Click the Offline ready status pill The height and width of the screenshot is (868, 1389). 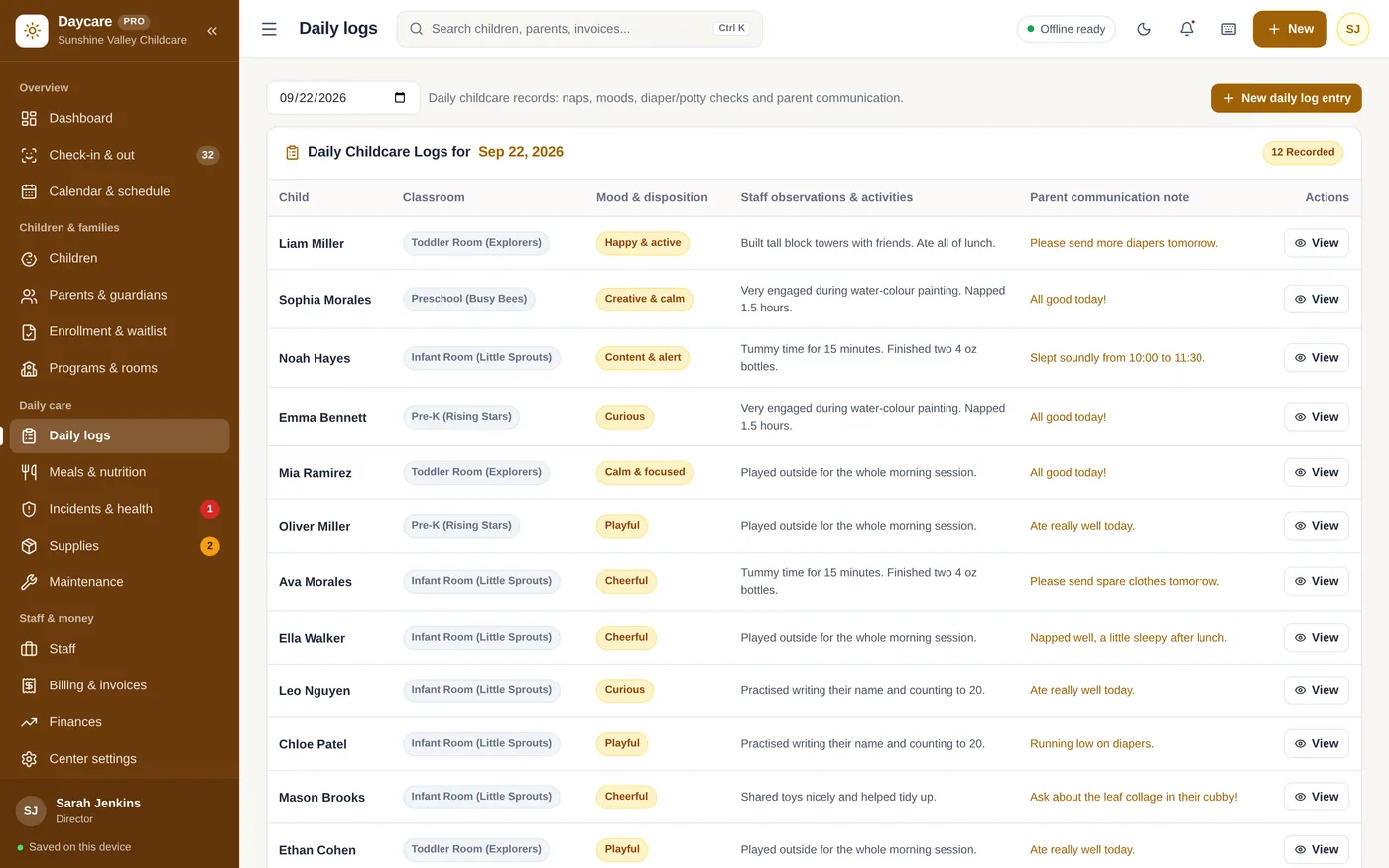[x=1067, y=29]
